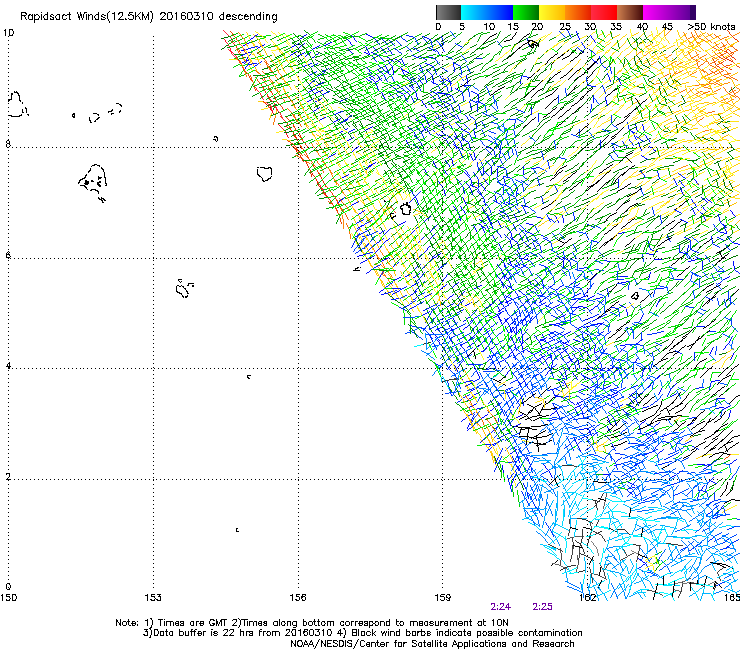Screen dimensions: 740x650
Task: Click the longitude label "156"
Action: [x=298, y=598]
